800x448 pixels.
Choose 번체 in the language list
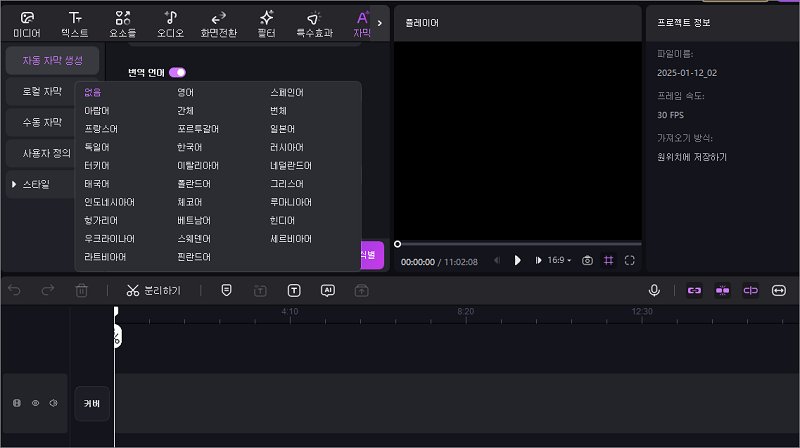[278, 111]
